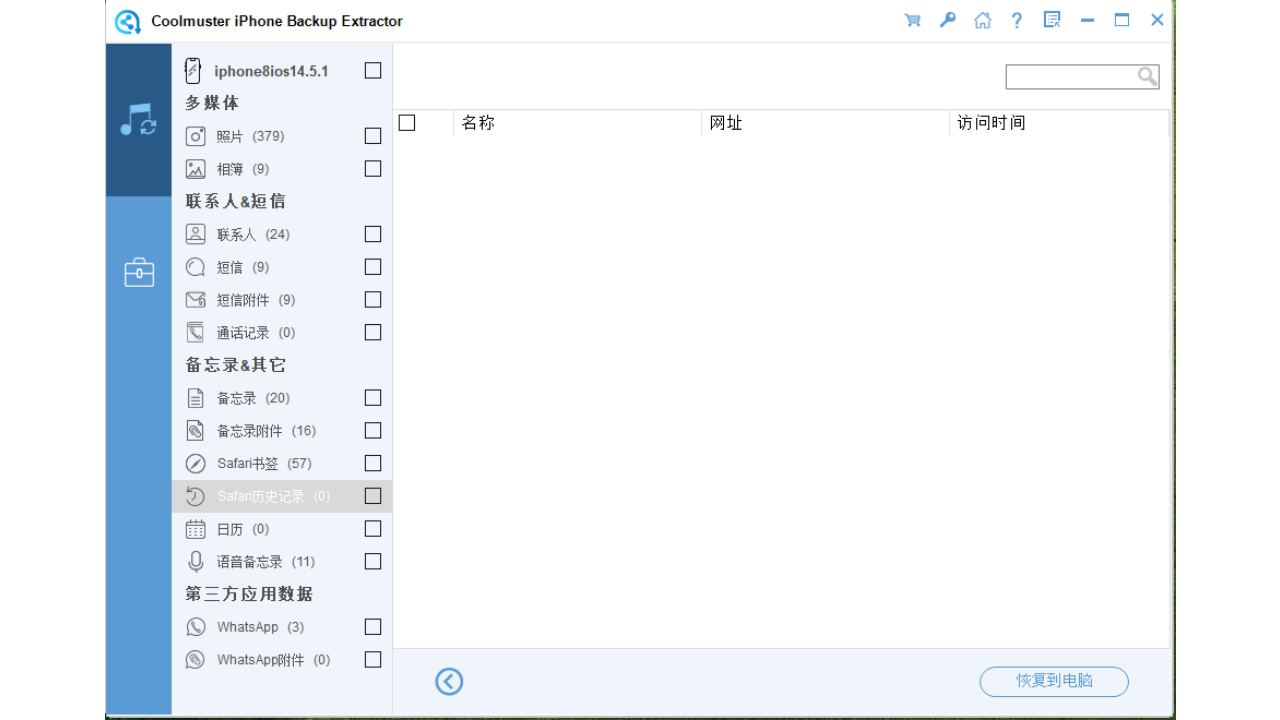Click the search magnifier icon
This screenshot has width=1280, height=720.
click(1147, 76)
